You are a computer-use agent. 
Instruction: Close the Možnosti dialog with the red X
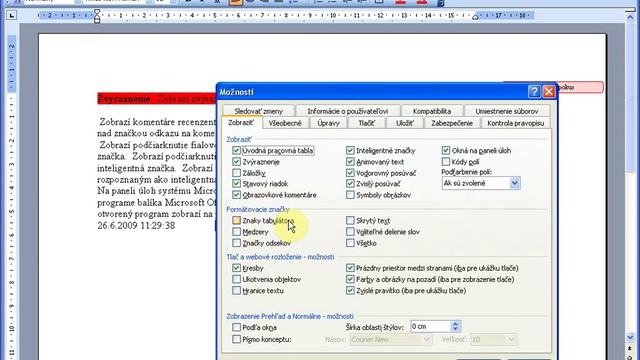[549, 92]
